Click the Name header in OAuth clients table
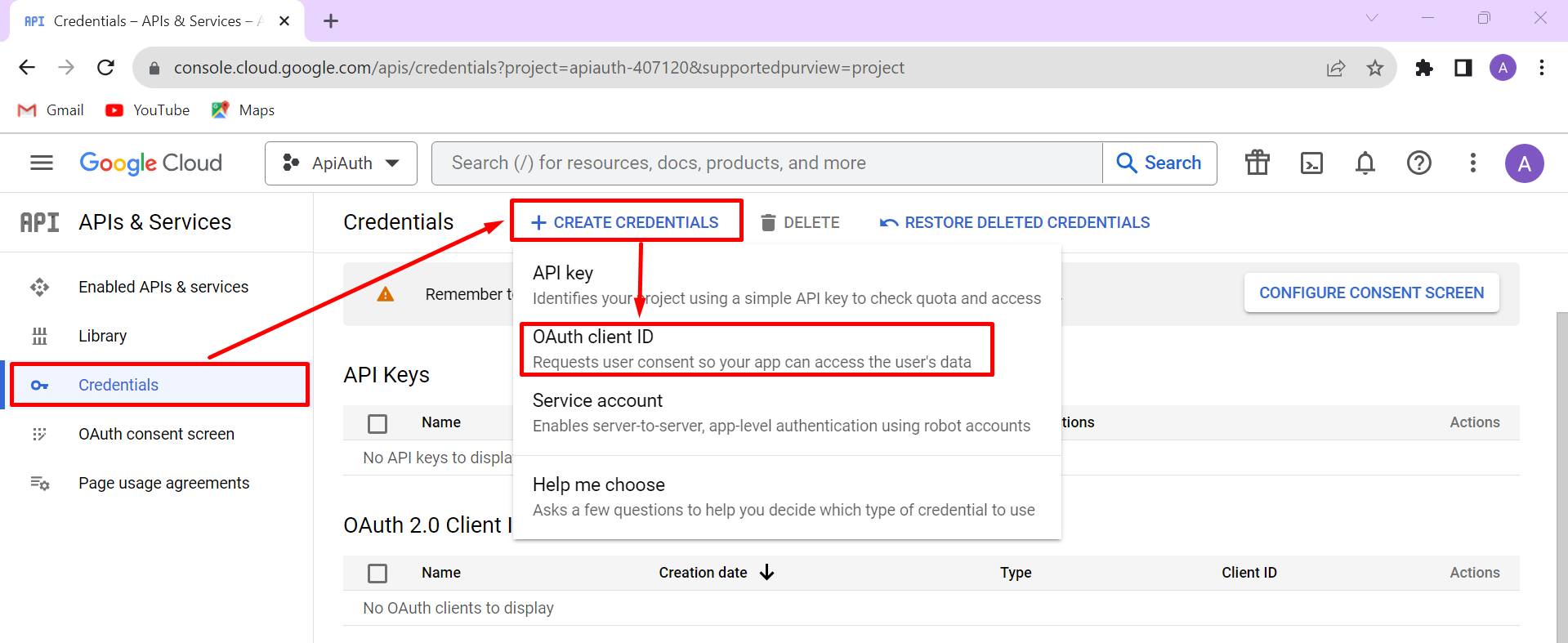Image resolution: width=1568 pixels, height=643 pixels. click(441, 573)
